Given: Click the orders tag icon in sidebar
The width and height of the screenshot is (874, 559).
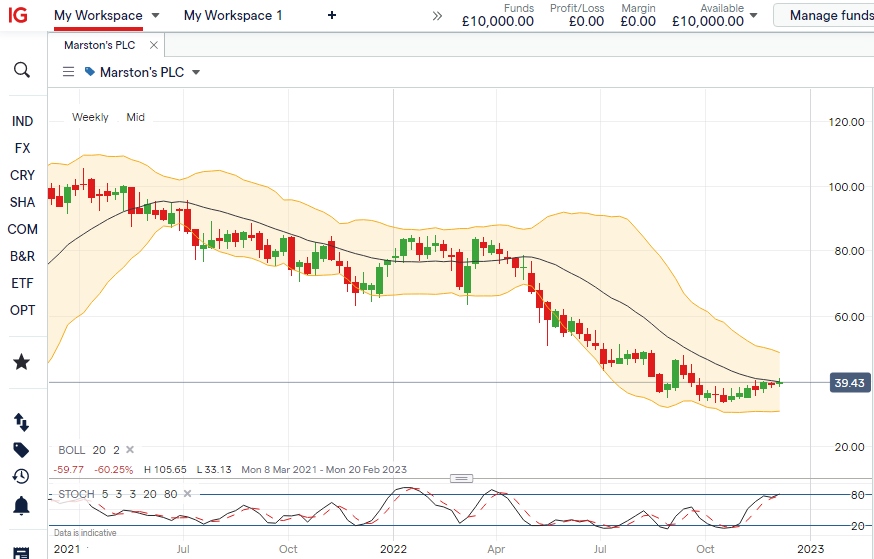Looking at the screenshot, I should [x=22, y=450].
